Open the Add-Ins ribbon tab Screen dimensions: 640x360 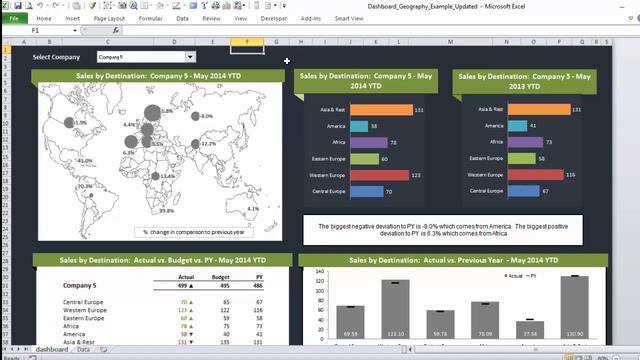pyautogui.click(x=311, y=18)
